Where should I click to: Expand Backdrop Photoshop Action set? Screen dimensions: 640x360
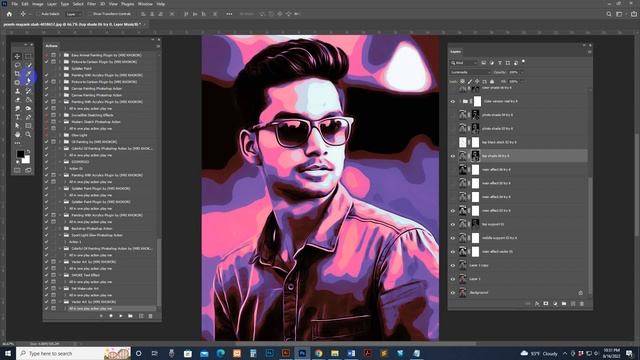point(60,229)
